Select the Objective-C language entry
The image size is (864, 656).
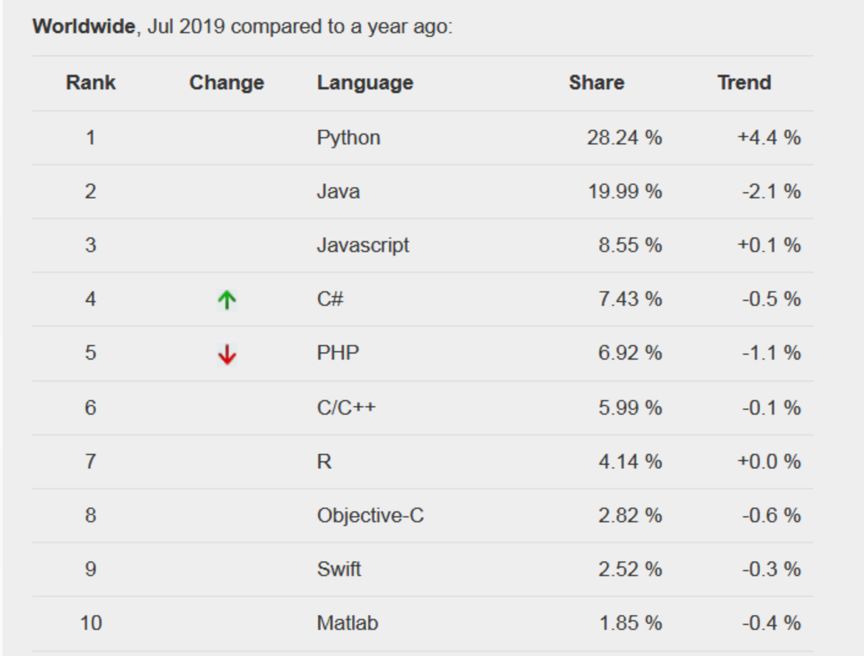coord(370,516)
